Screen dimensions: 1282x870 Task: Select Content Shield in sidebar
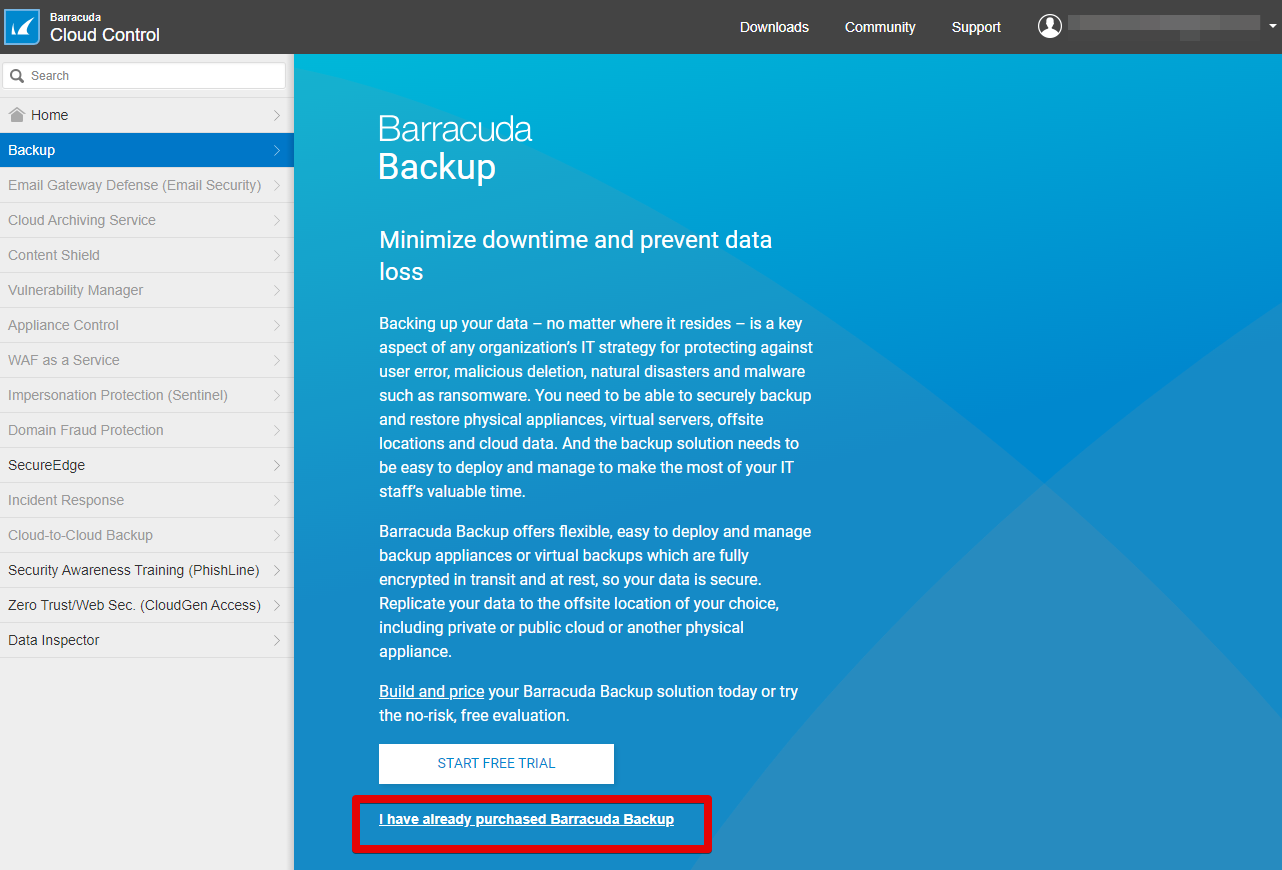147,255
